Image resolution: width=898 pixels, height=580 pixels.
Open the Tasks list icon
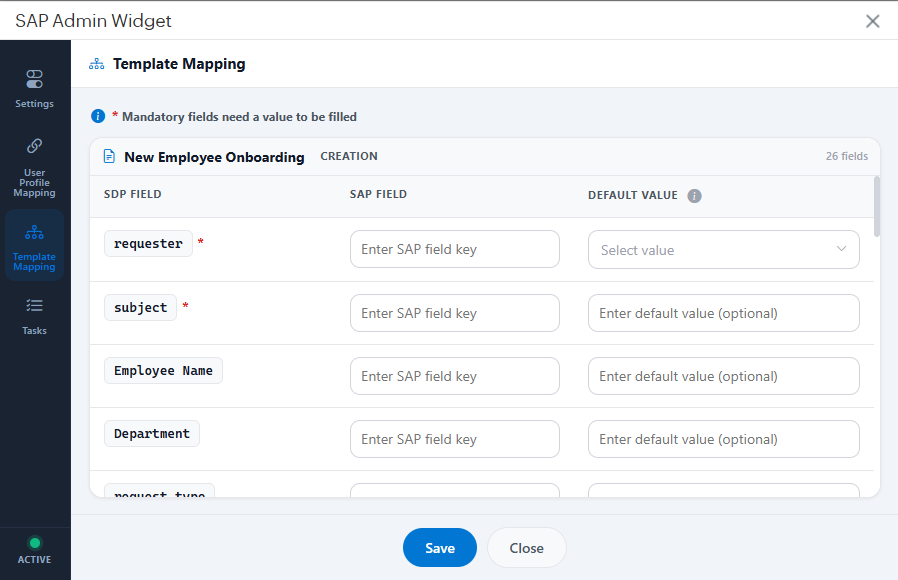click(34, 305)
